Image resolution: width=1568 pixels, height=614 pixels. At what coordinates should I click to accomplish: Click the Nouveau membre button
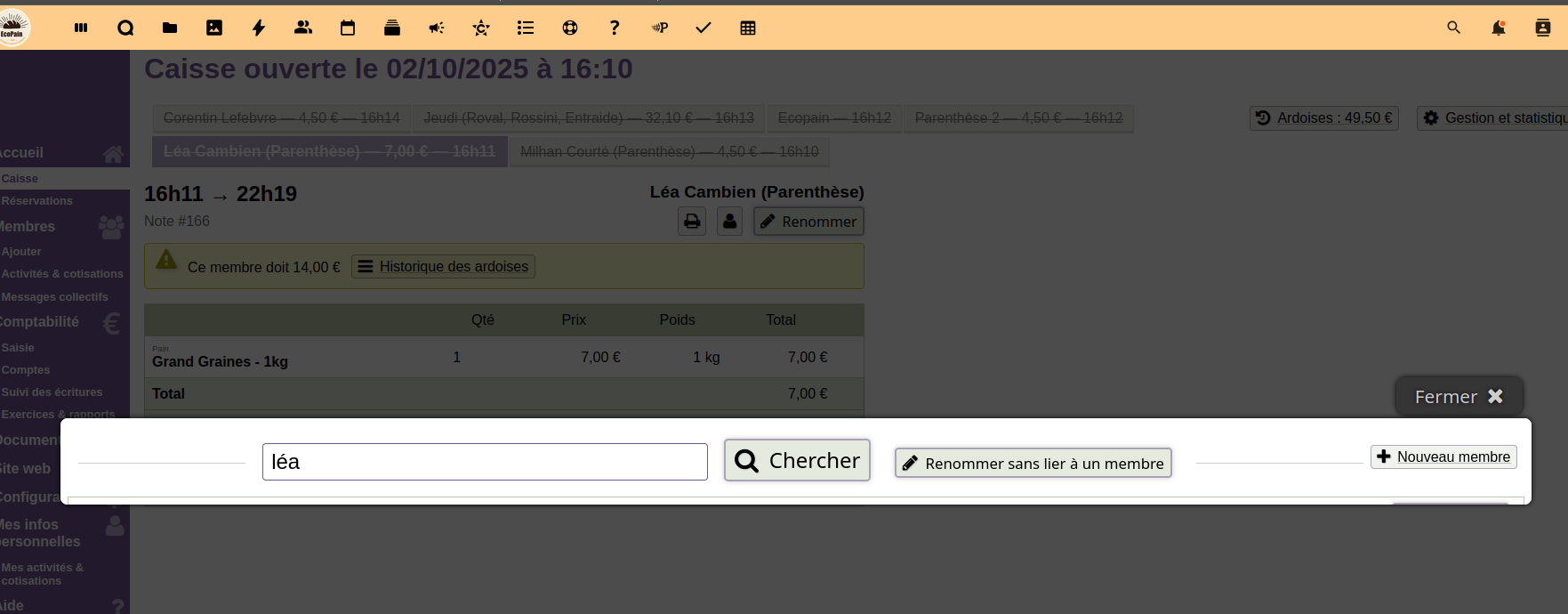(x=1443, y=457)
